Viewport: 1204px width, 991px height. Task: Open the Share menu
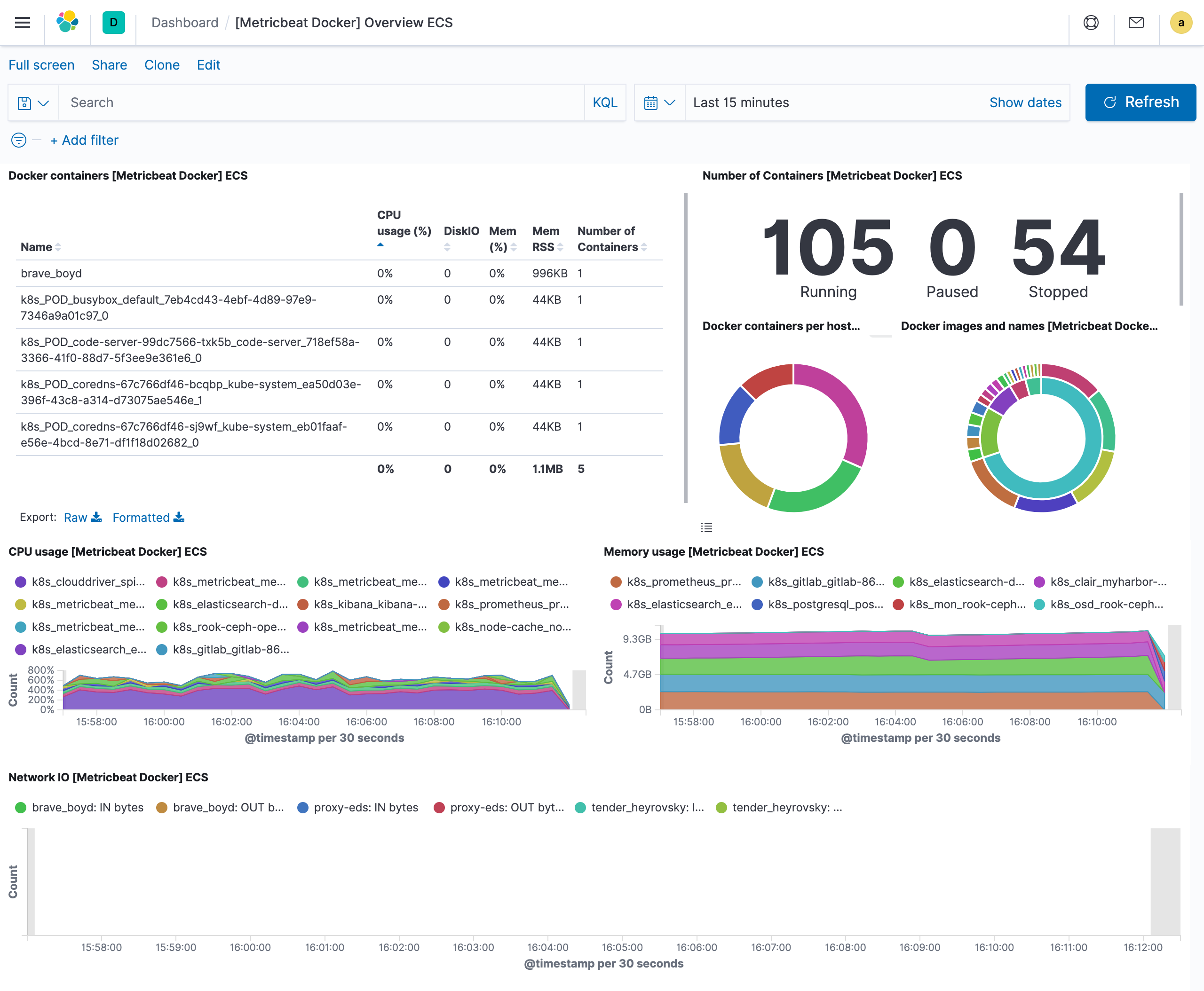tap(109, 65)
